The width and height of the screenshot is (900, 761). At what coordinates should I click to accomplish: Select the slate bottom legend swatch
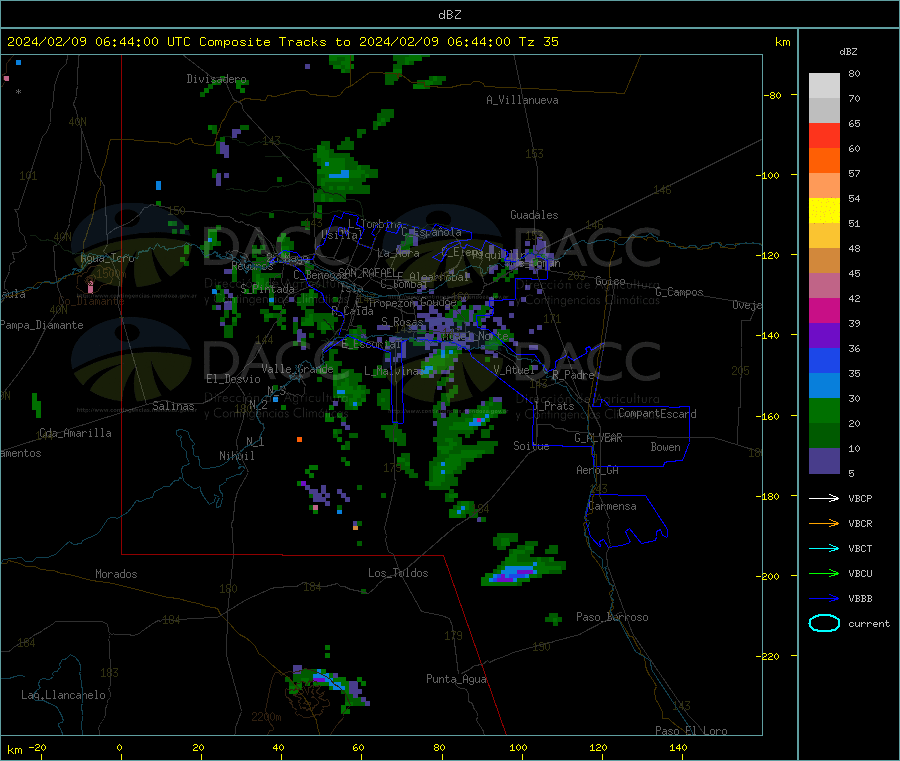[824, 461]
